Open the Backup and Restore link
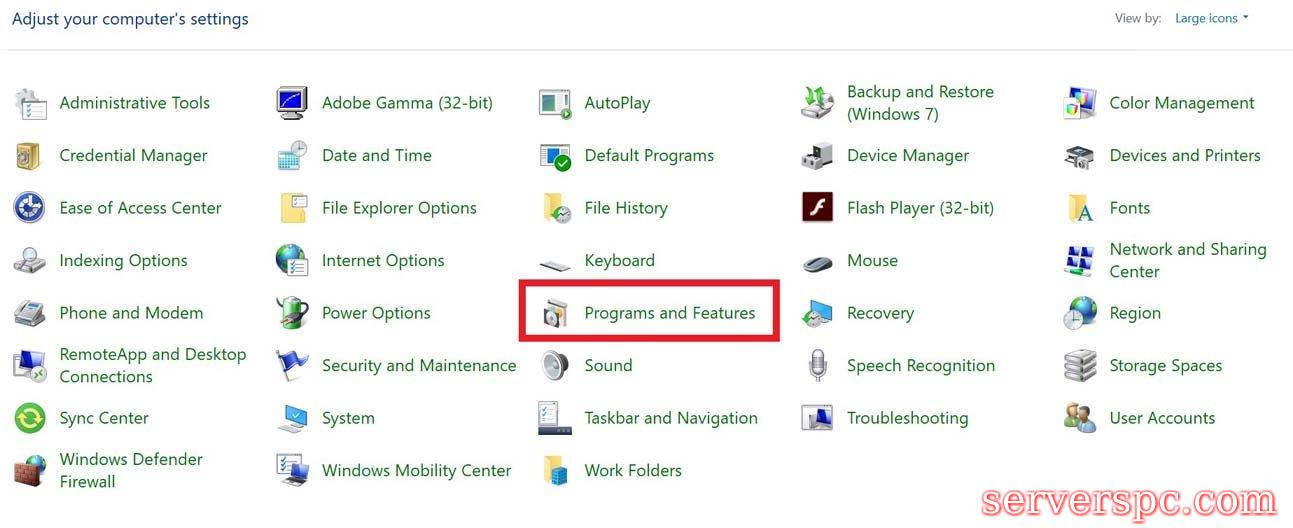Screen dimensions: 1293x528 [x=919, y=103]
